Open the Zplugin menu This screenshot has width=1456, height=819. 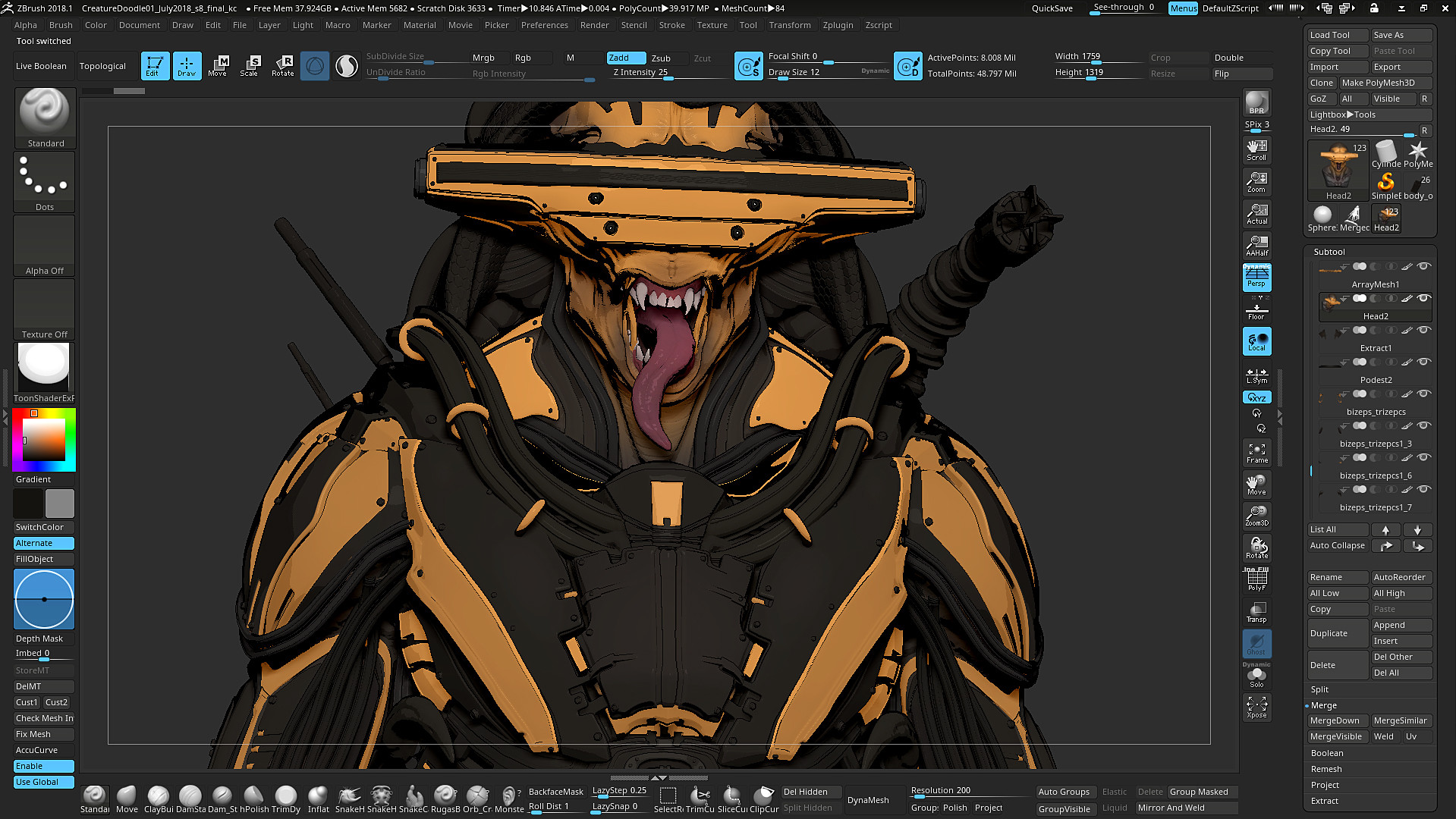point(838,25)
